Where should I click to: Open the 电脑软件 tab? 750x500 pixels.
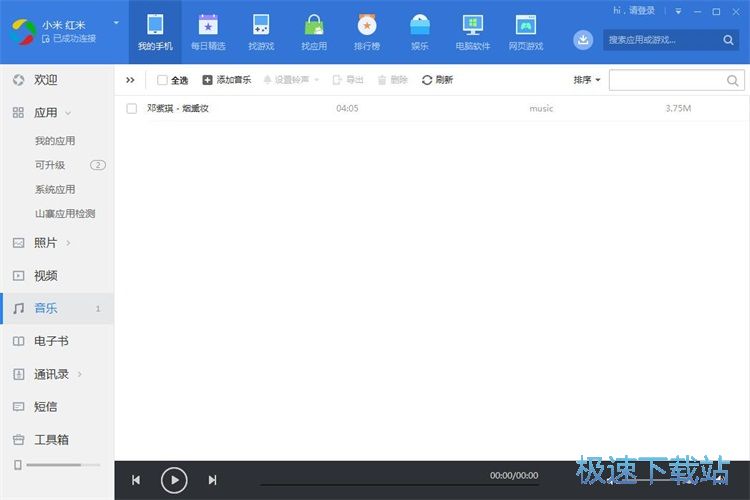pyautogui.click(x=473, y=32)
